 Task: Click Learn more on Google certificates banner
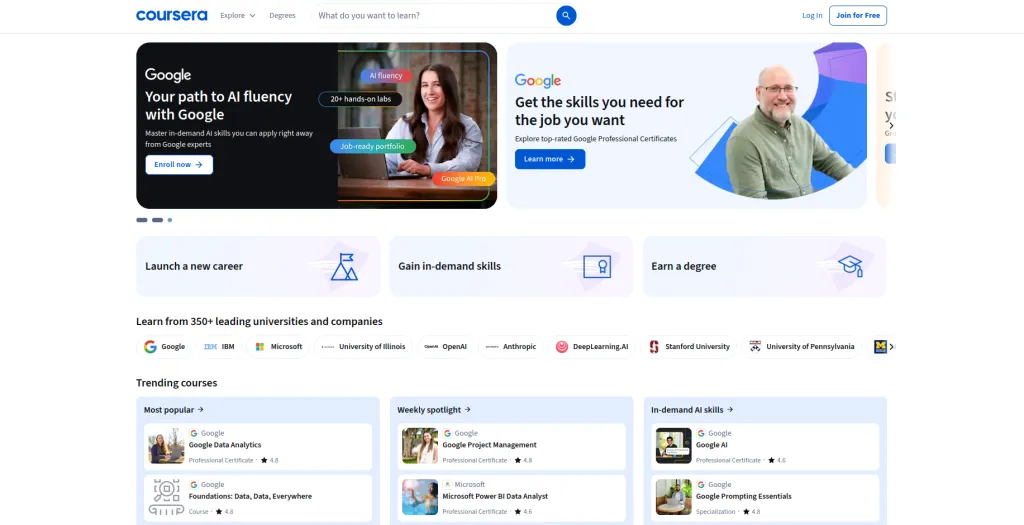pyautogui.click(x=550, y=159)
